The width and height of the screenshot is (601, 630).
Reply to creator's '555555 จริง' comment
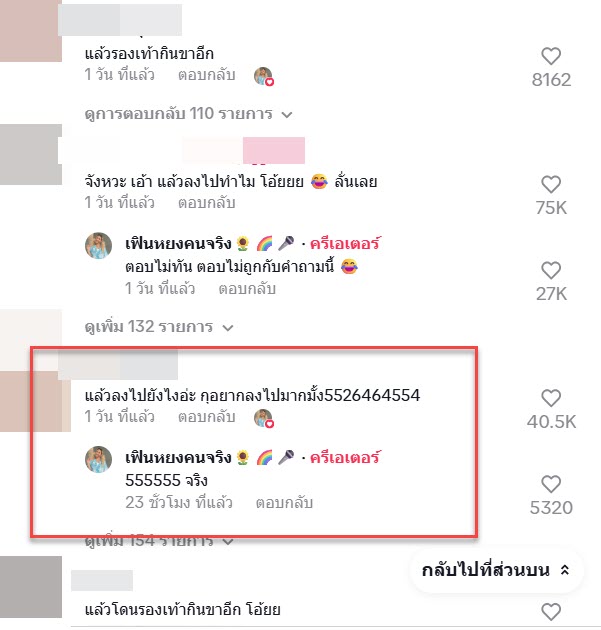(x=284, y=503)
